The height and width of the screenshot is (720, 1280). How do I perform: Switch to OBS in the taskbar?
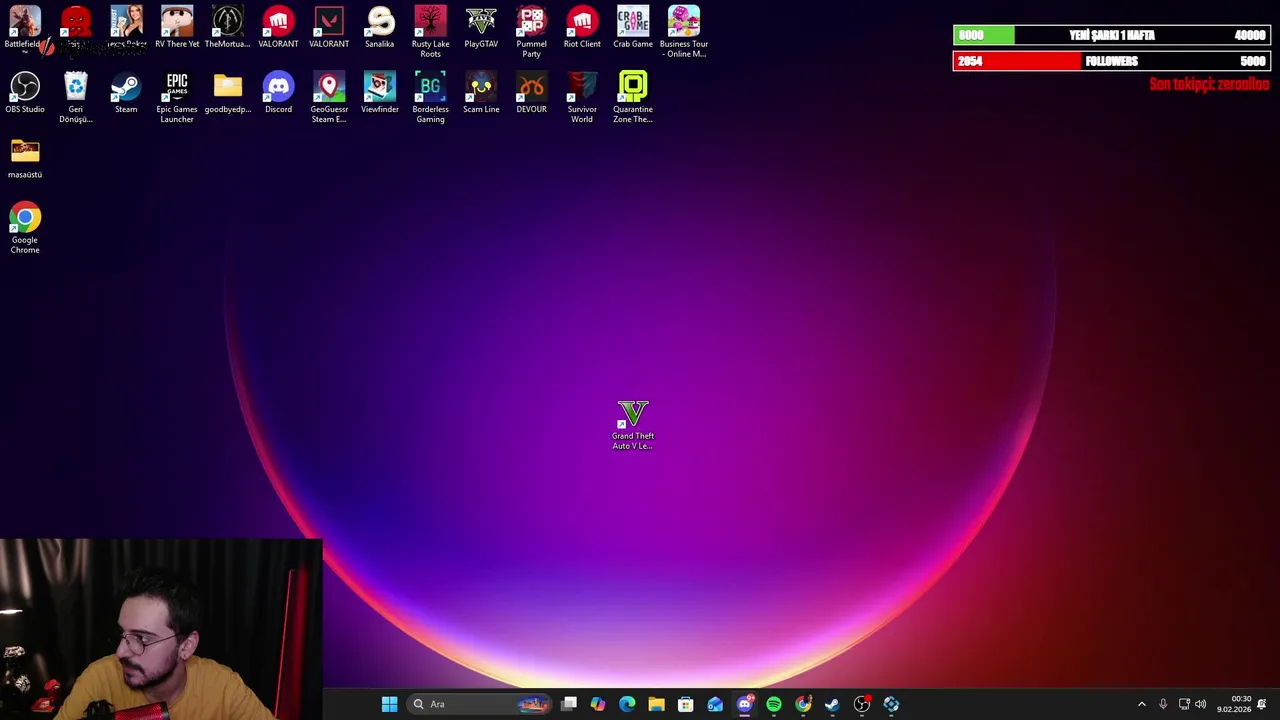point(862,704)
